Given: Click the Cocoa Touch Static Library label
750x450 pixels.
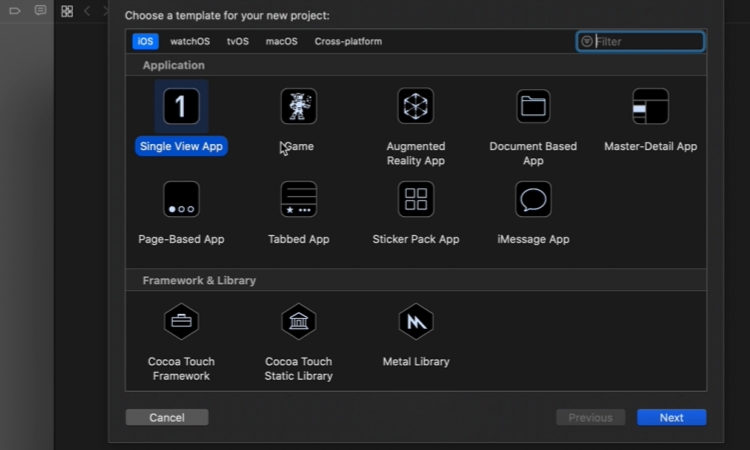Looking at the screenshot, I should click(x=298, y=369).
